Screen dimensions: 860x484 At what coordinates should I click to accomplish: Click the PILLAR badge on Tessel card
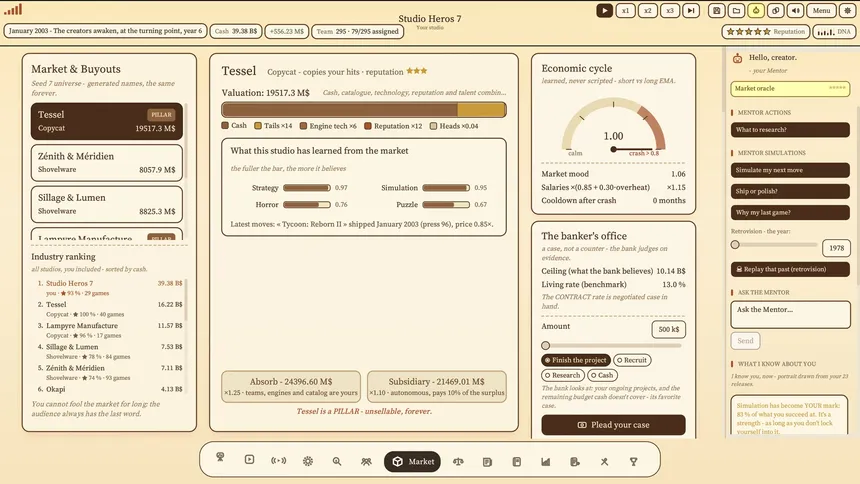(x=161, y=115)
